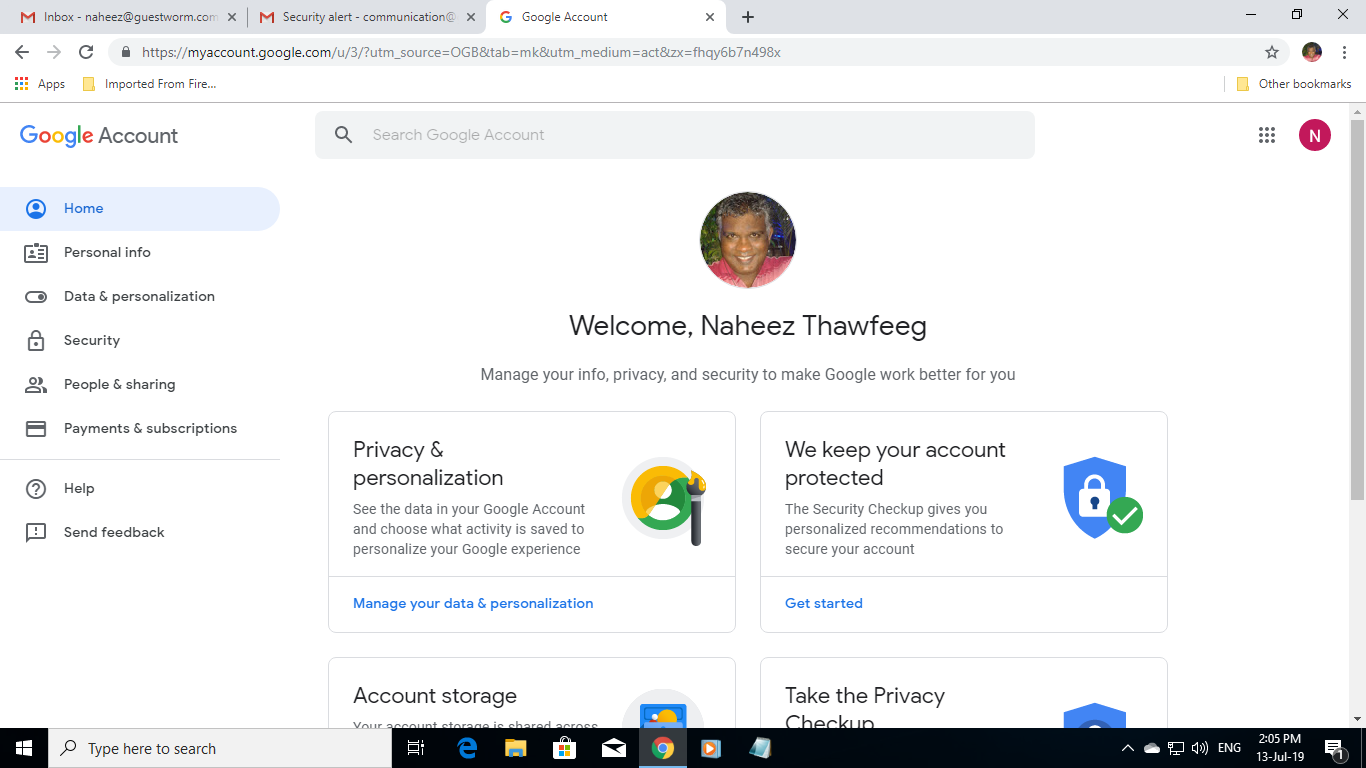Open File Explorer from taskbar
Screen dimensions: 1366x768
click(x=515, y=748)
